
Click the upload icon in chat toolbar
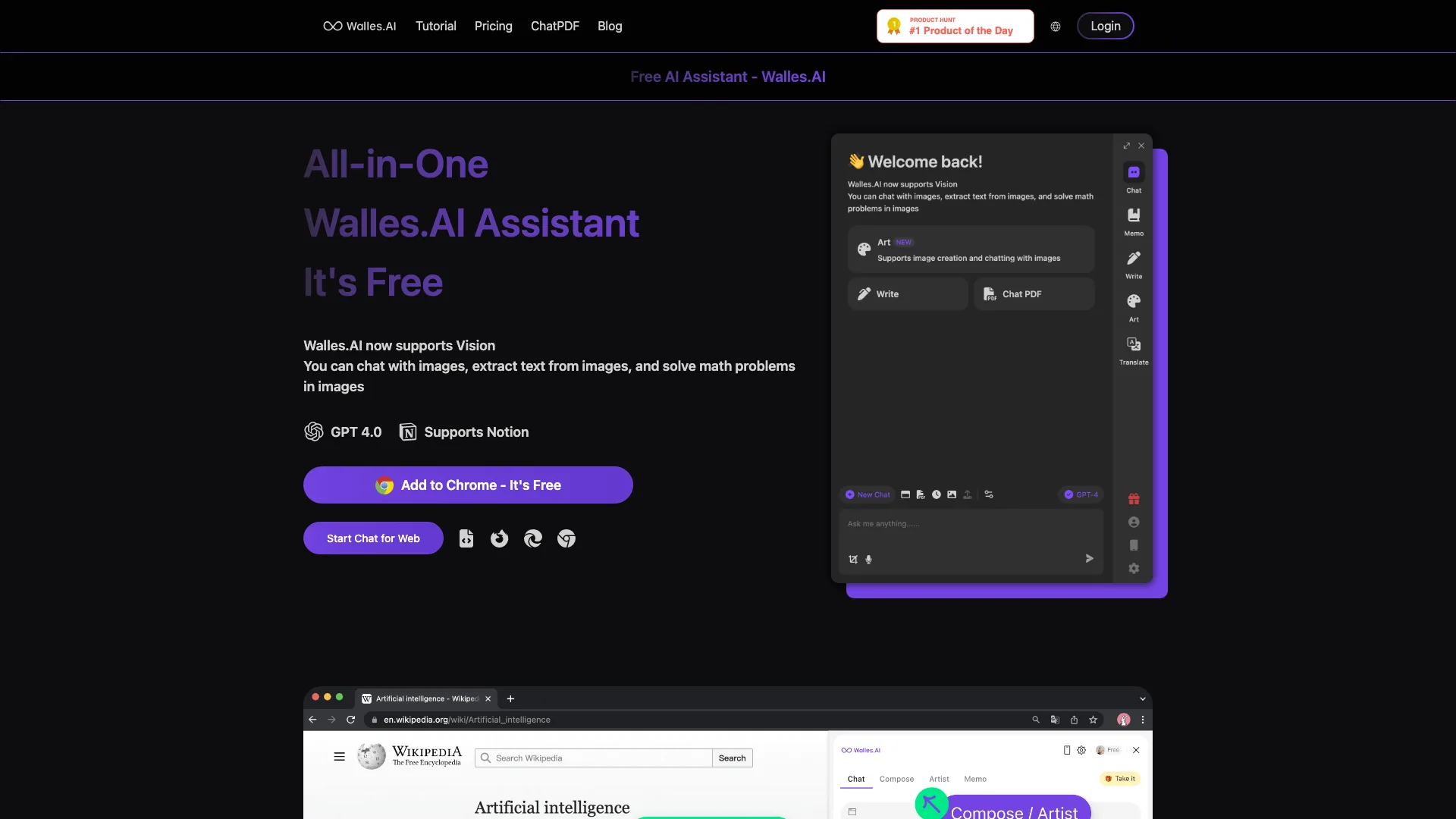click(968, 494)
